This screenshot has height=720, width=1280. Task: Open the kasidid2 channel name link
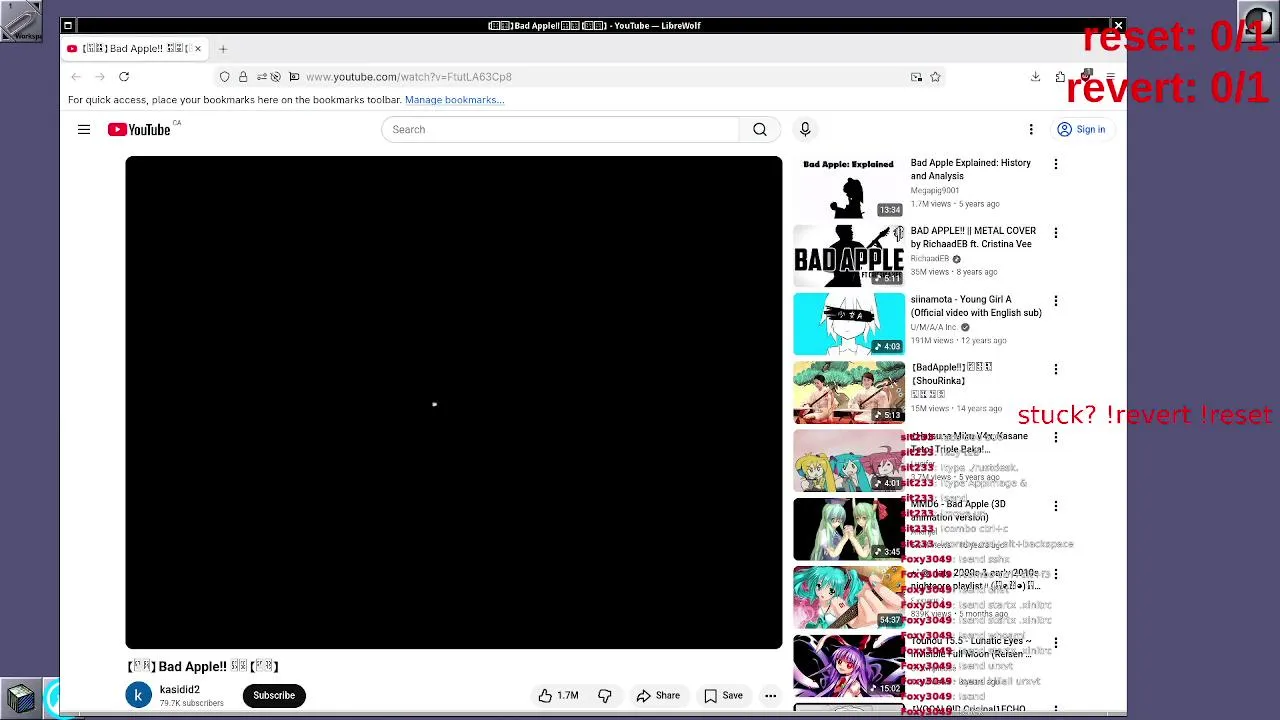tap(180, 689)
